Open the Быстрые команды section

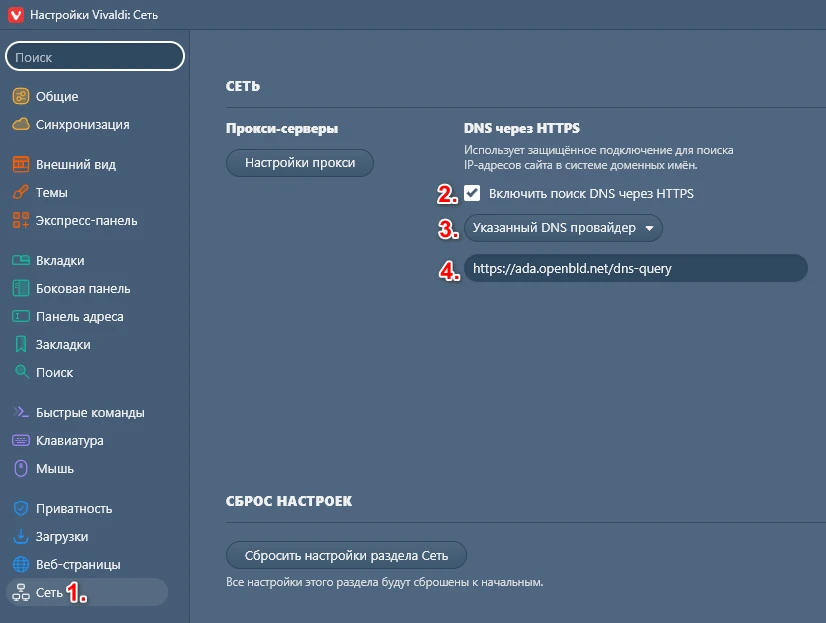pos(90,412)
